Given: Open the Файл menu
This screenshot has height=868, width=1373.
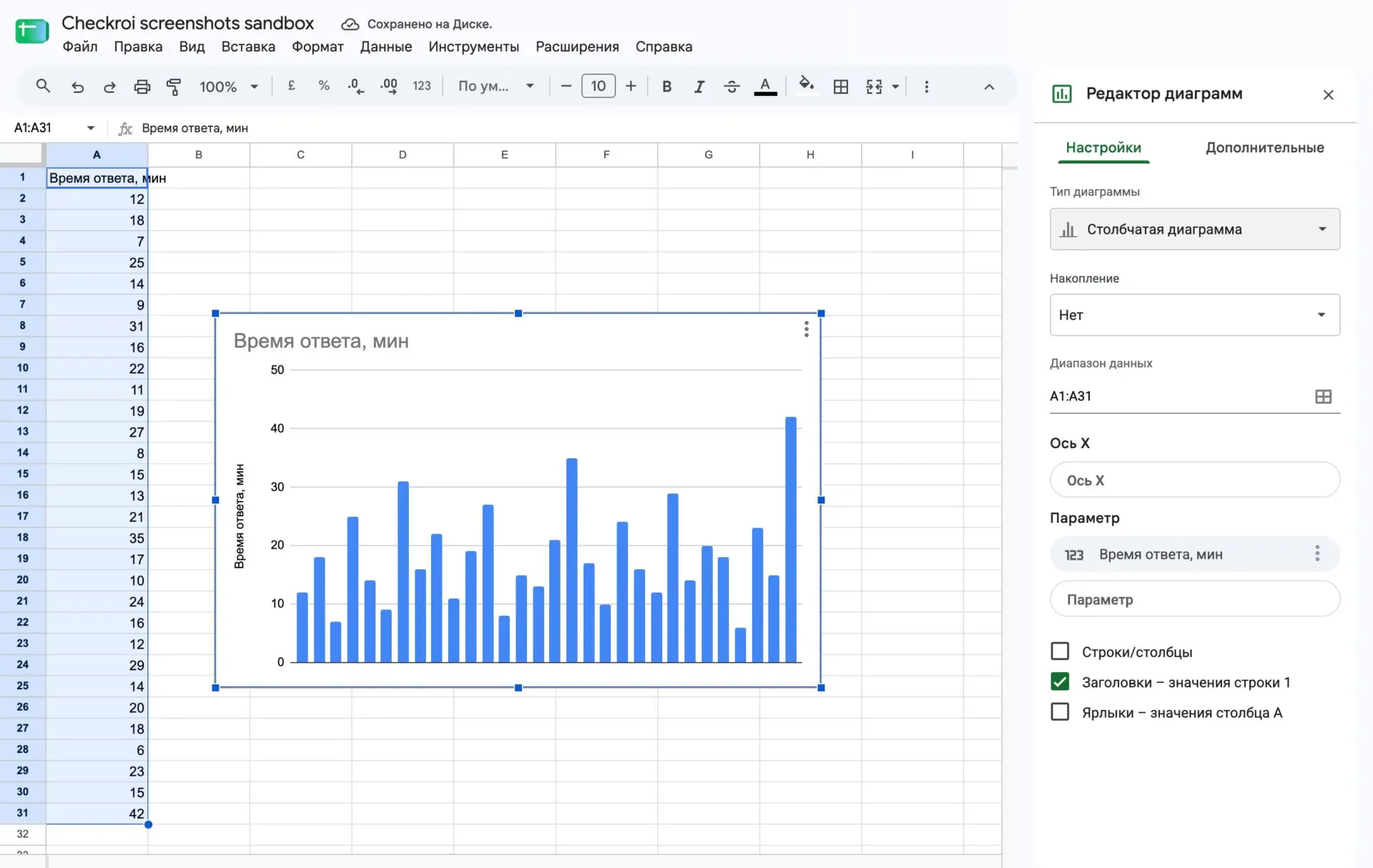Looking at the screenshot, I should pos(80,46).
